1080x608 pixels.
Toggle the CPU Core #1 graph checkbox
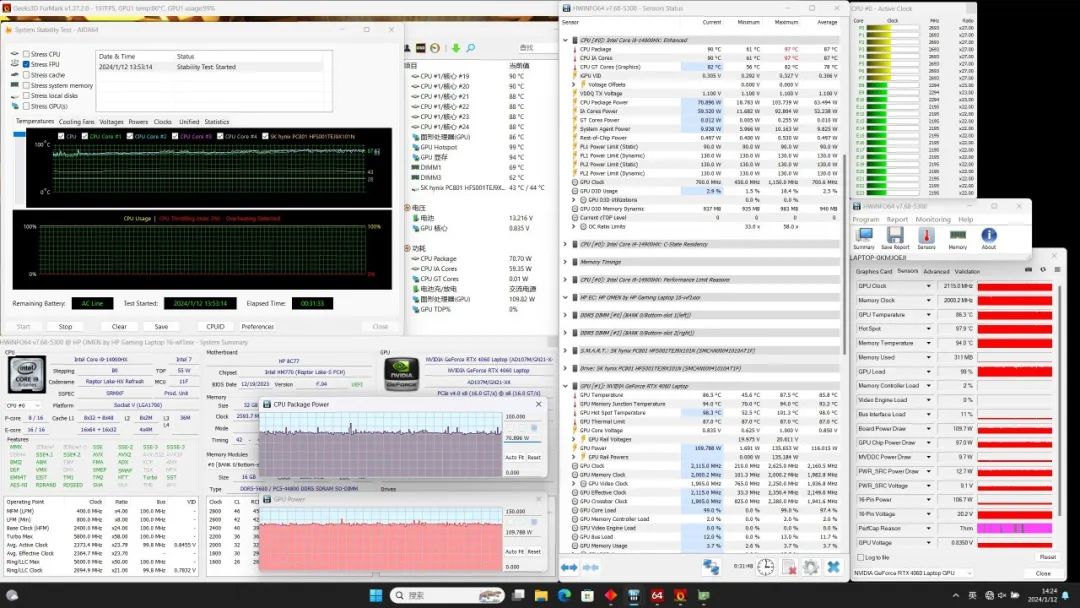[85, 136]
